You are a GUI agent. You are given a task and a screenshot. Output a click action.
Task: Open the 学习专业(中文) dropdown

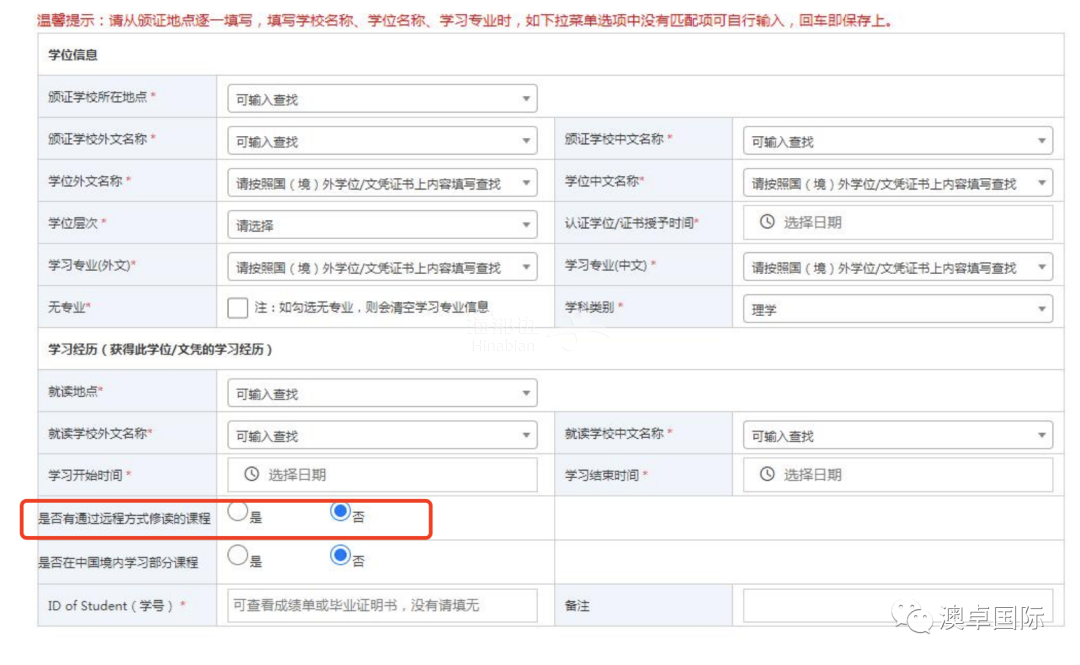click(x=897, y=268)
